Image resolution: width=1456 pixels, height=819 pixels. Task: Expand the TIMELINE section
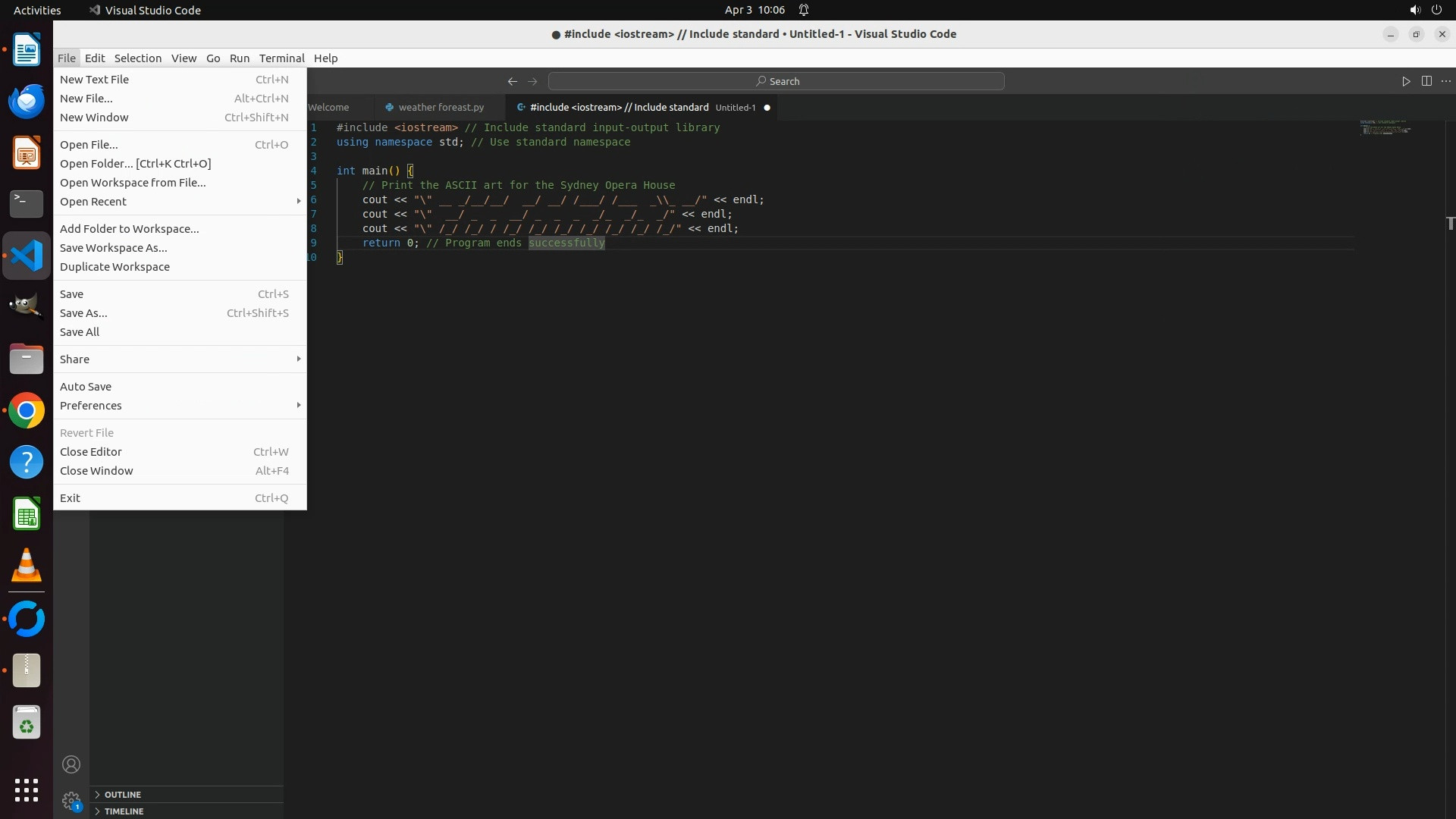pos(124,811)
